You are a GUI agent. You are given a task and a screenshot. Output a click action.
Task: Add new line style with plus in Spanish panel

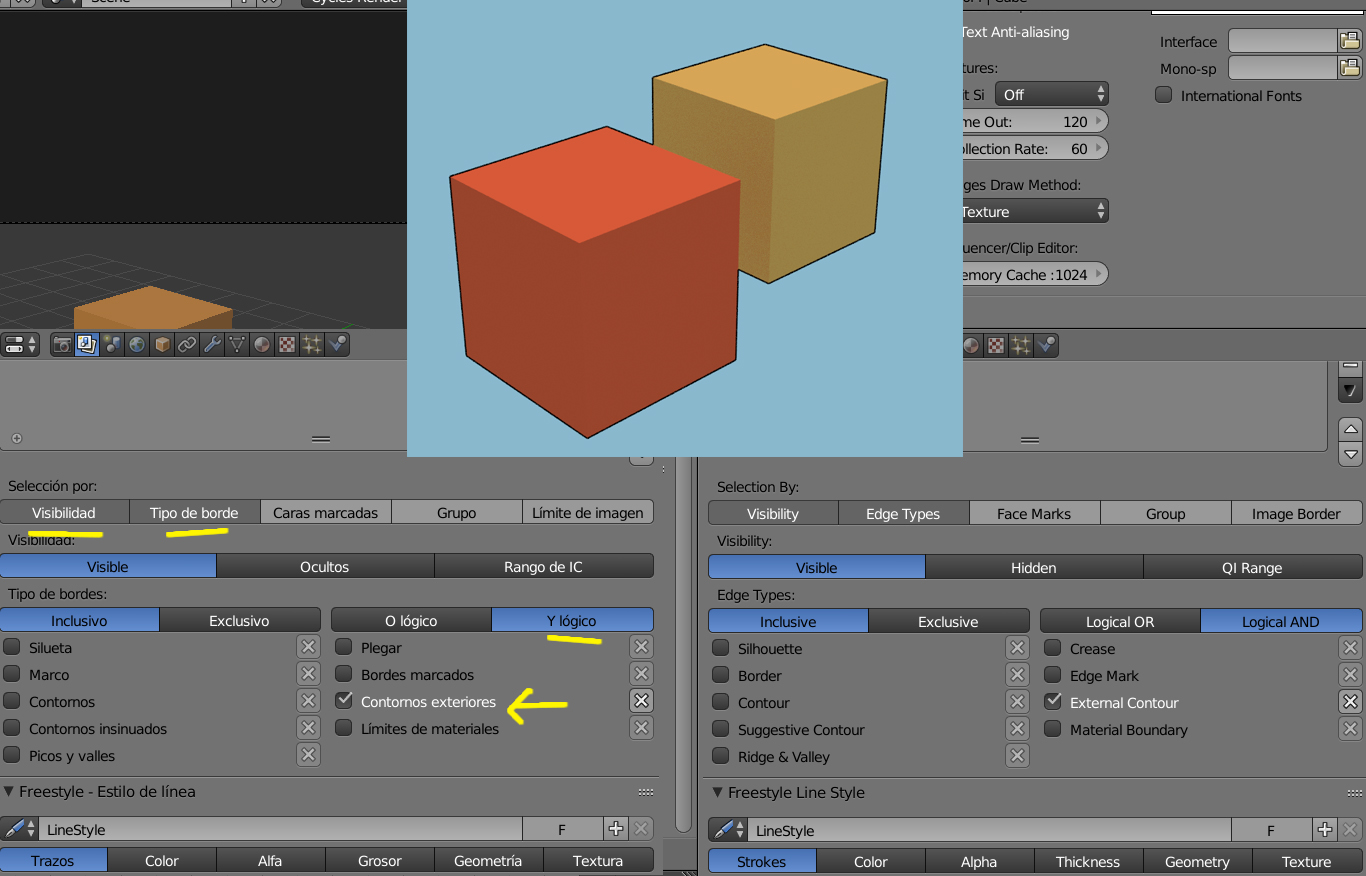click(x=616, y=829)
